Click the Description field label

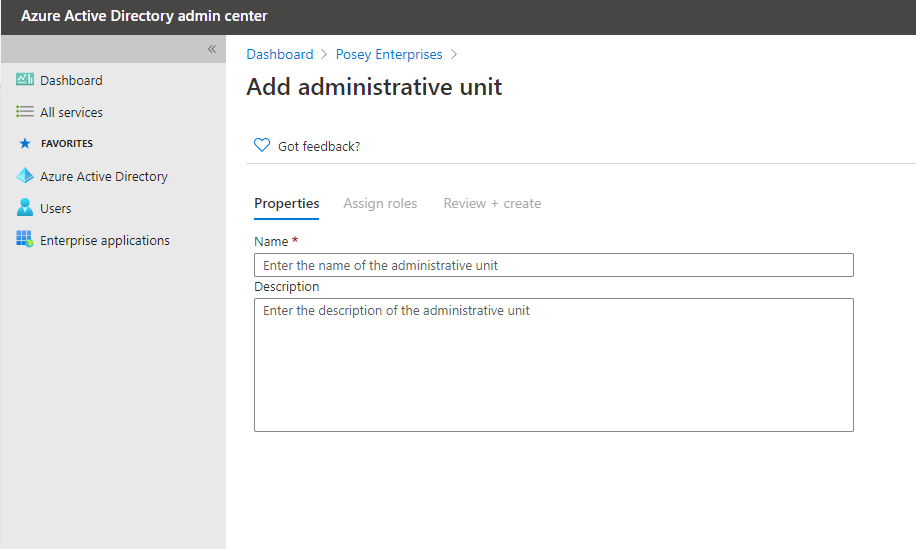[286, 286]
